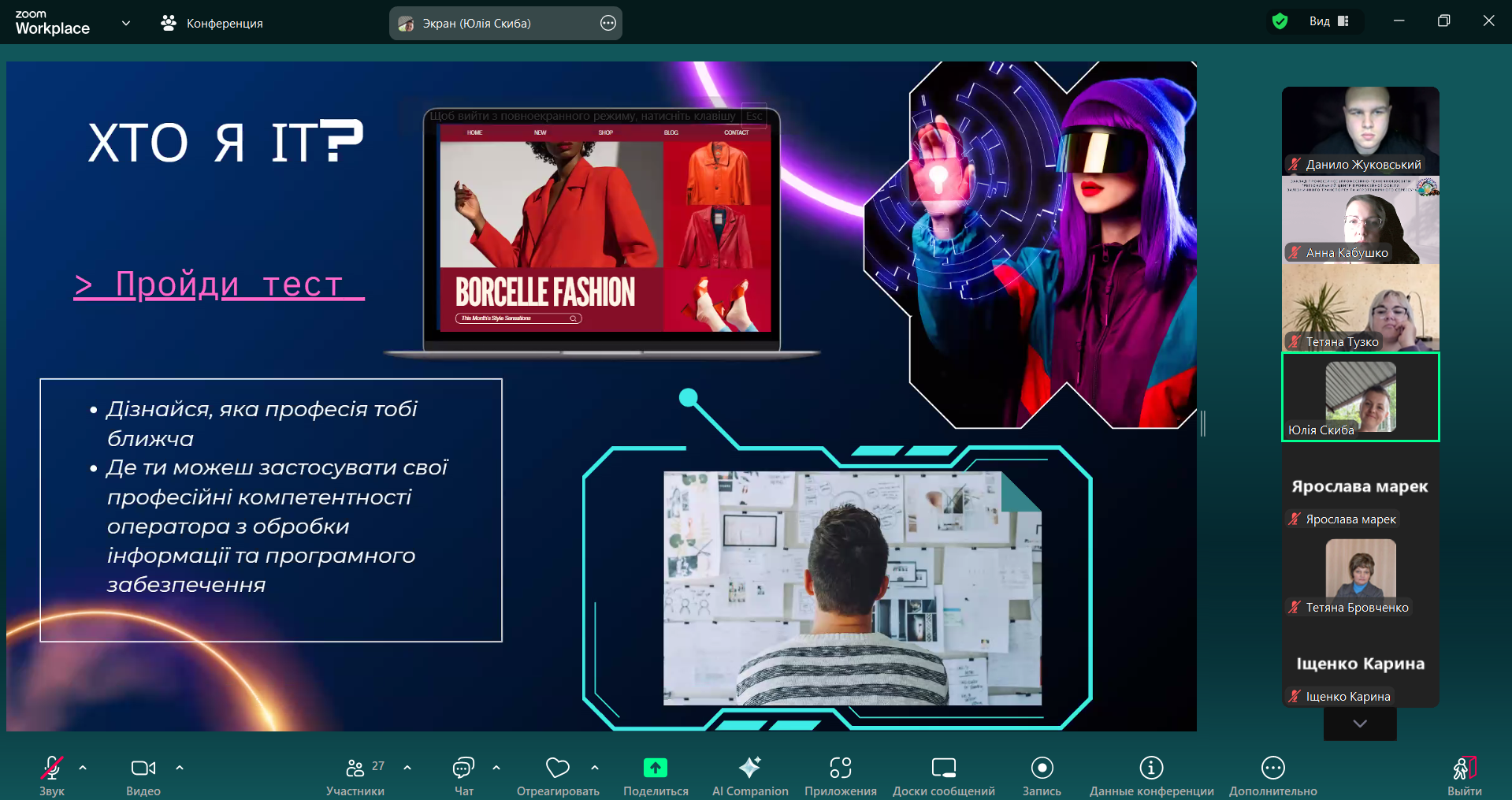Viewport: 1512px width, 800px height.
Task: Open the Вид view layout menu
Action: tap(1329, 21)
